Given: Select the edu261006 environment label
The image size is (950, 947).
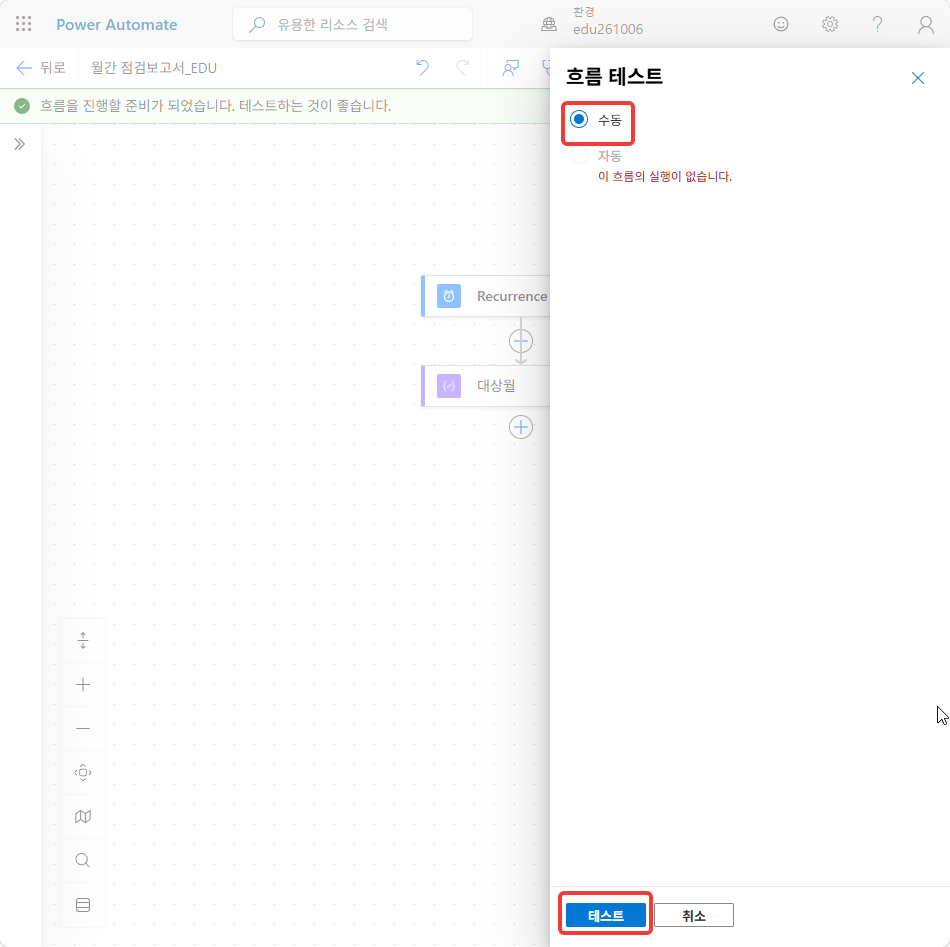Looking at the screenshot, I should (608, 29).
